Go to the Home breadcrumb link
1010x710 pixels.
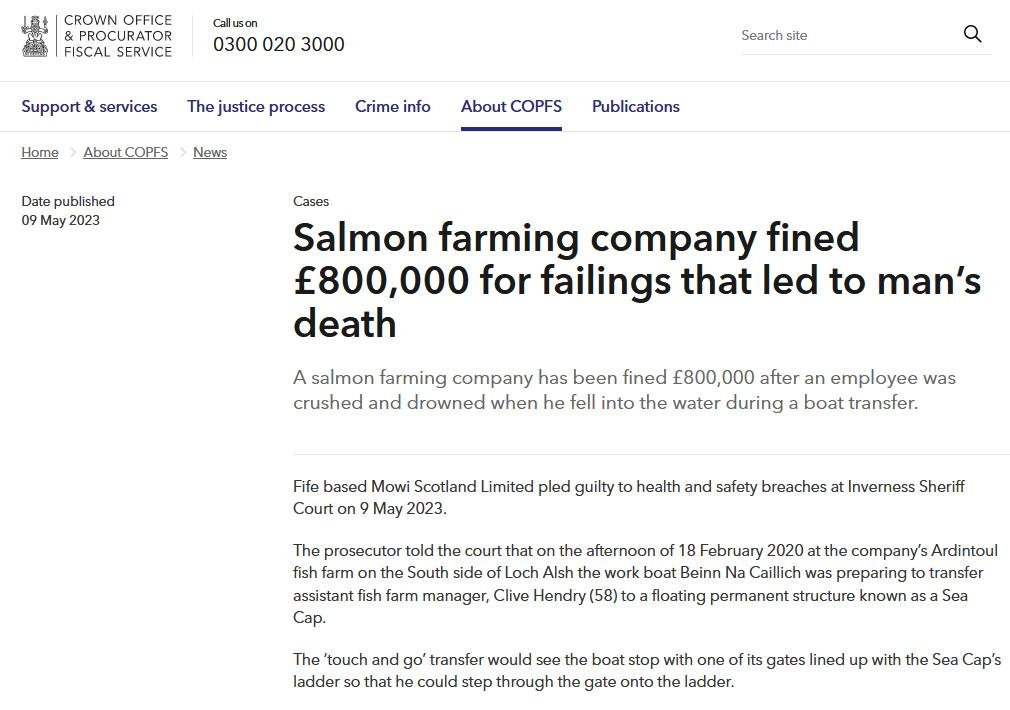pos(40,152)
